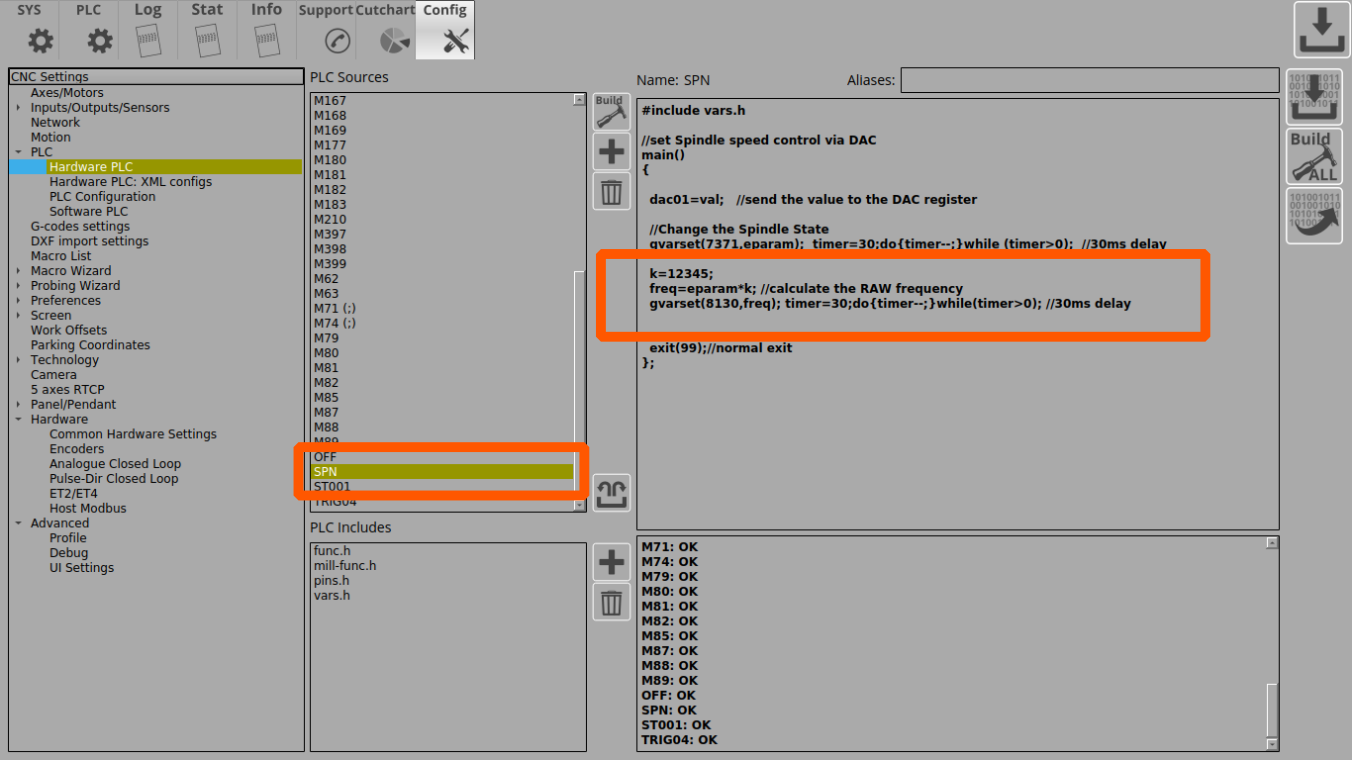Open the Cutchart tab
The image size is (1352, 760).
tap(385, 30)
